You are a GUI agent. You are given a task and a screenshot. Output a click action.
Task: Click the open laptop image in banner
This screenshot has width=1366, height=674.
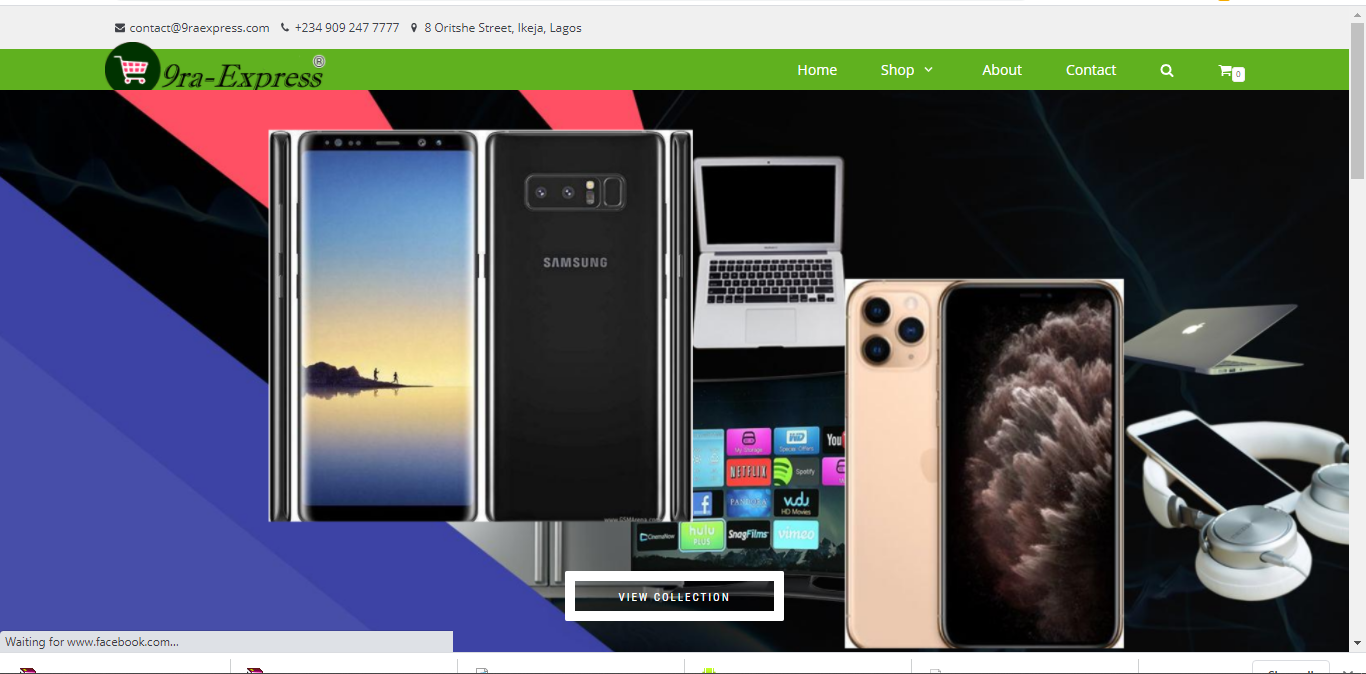coord(768,250)
